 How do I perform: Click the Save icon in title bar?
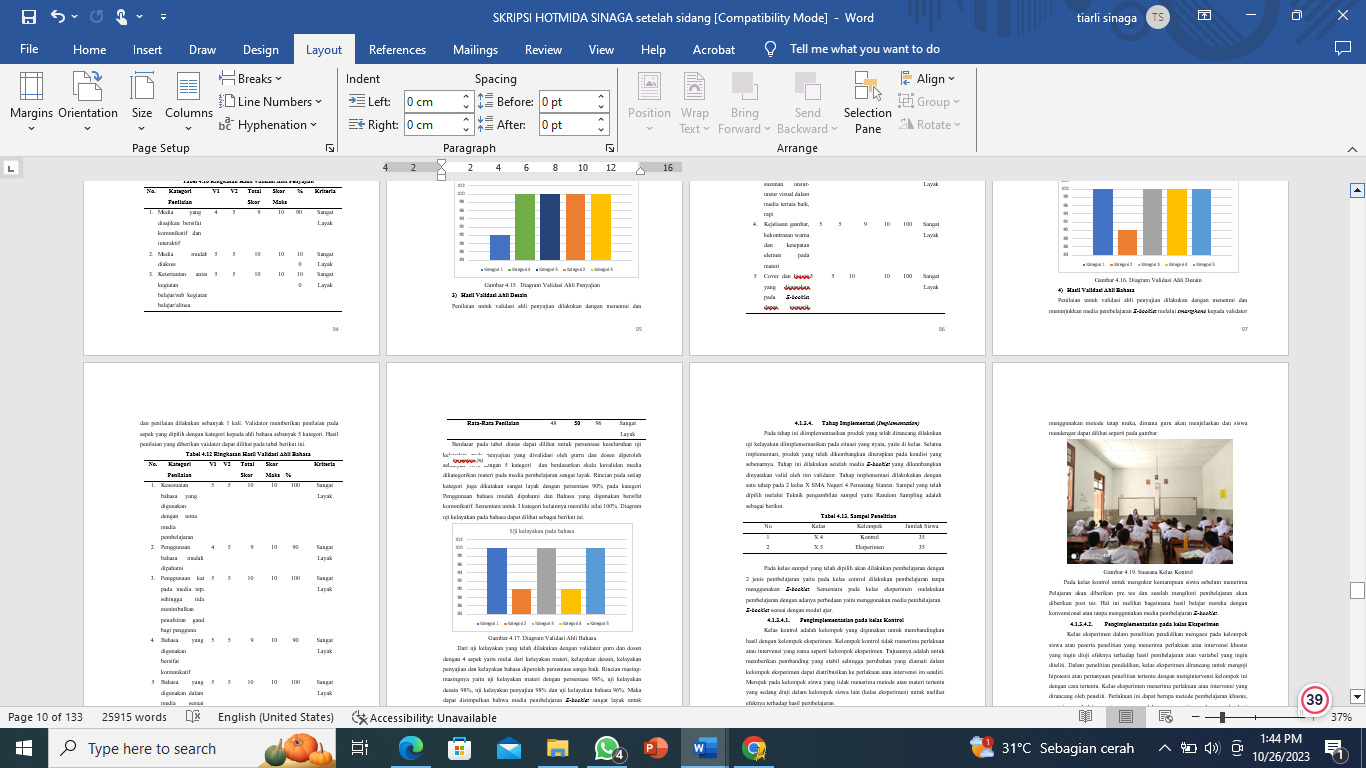click(x=28, y=17)
